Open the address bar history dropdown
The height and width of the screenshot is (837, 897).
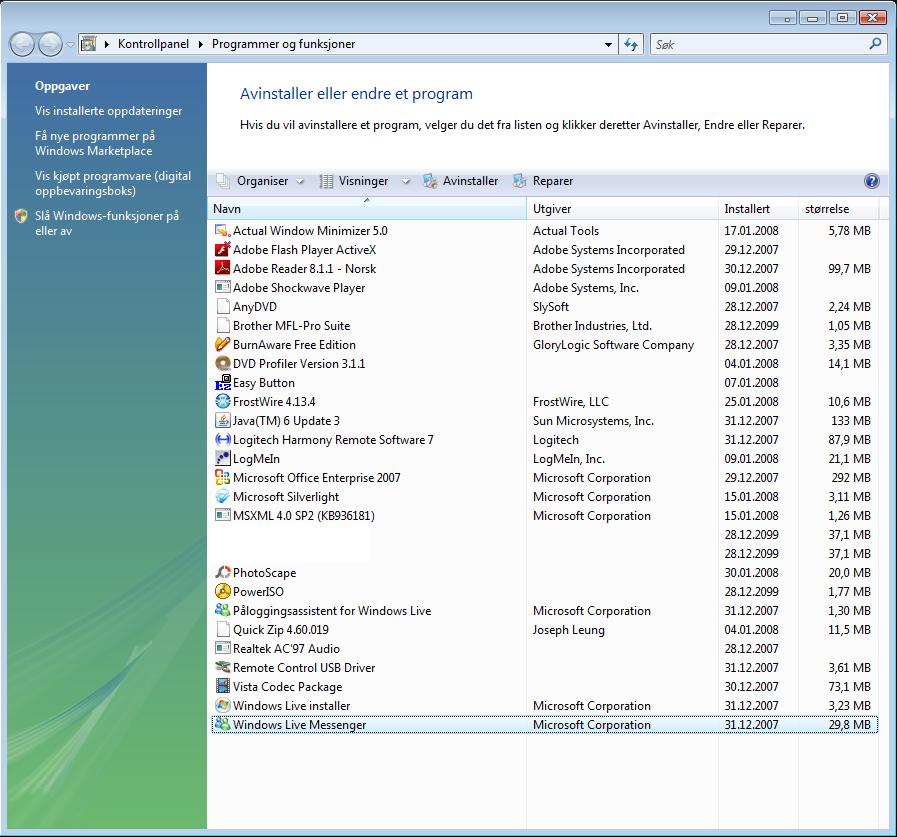coord(608,44)
